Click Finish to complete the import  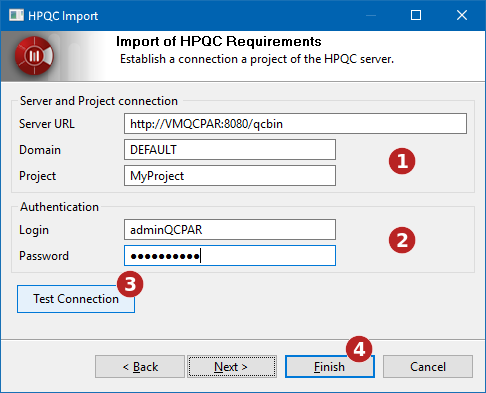(330, 367)
